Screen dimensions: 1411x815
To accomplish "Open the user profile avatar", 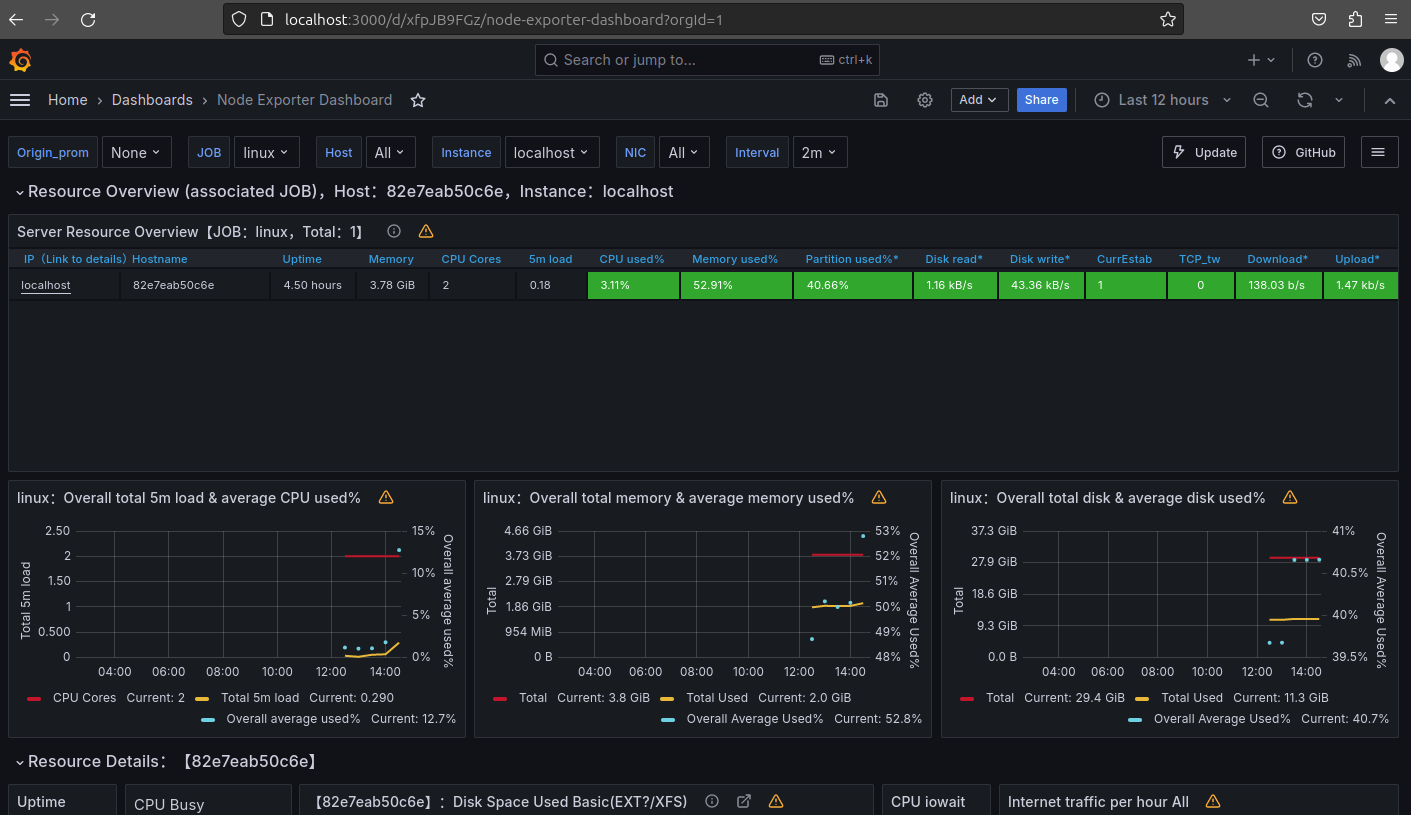I will (1391, 60).
